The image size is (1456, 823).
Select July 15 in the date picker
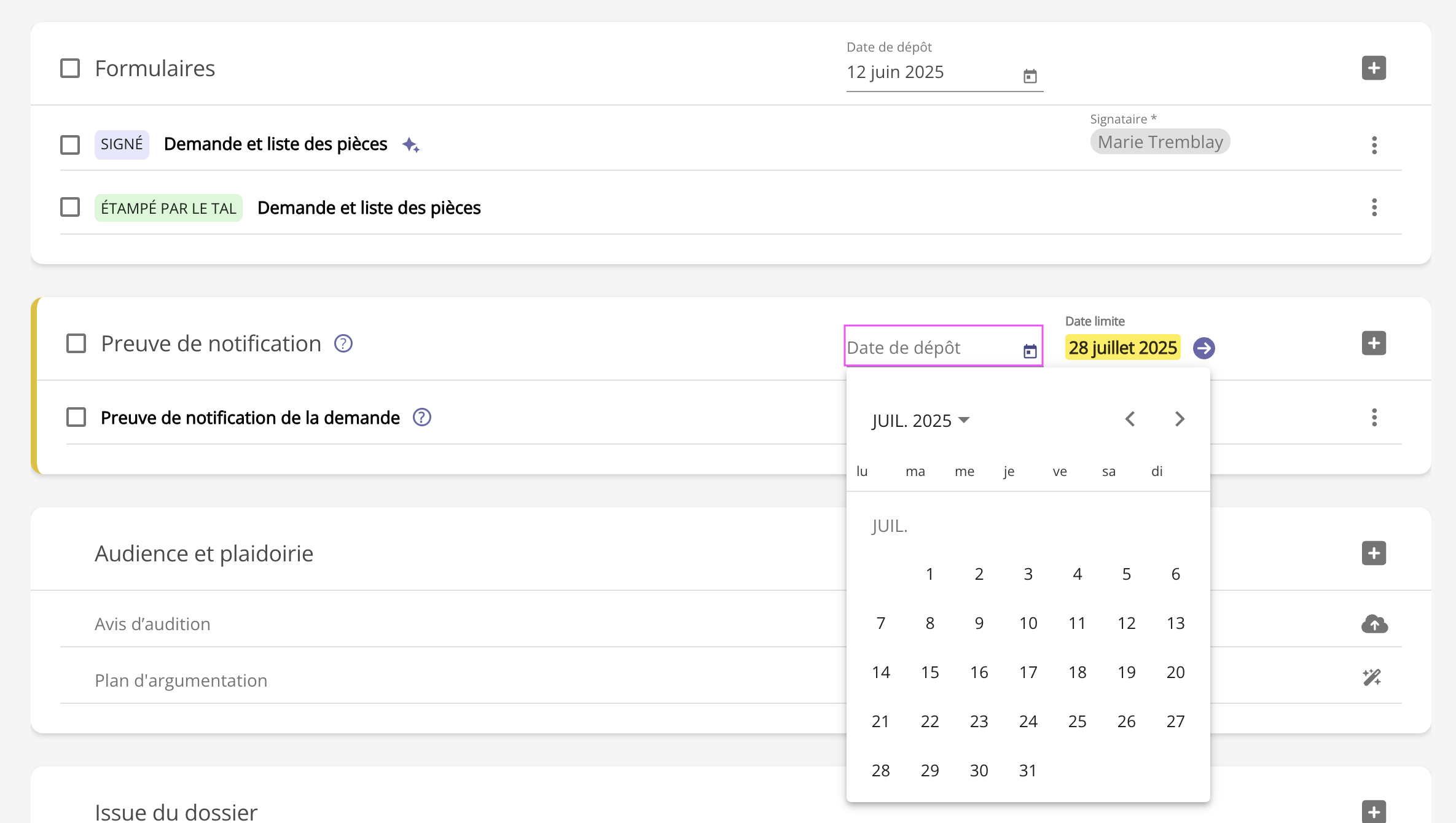point(930,673)
